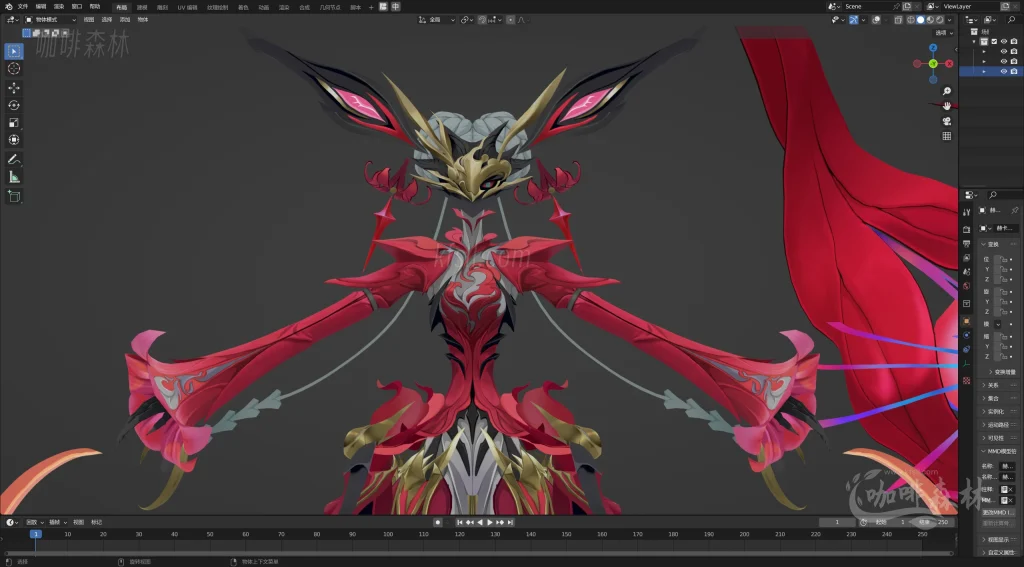1024x567 pixels.
Task: Select the Move tool
Action: 14,88
